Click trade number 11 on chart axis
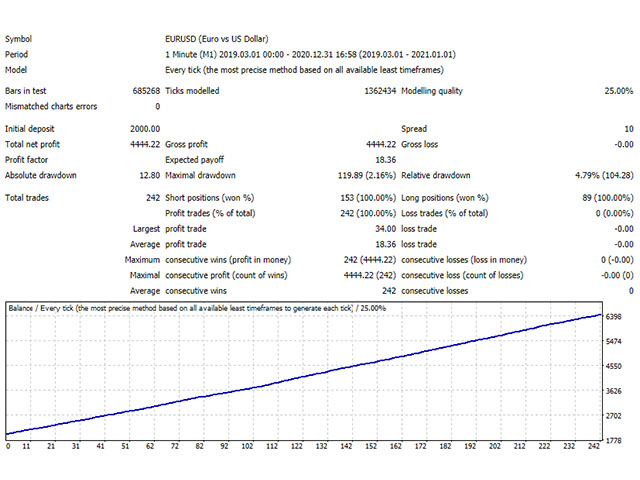 click(27, 446)
